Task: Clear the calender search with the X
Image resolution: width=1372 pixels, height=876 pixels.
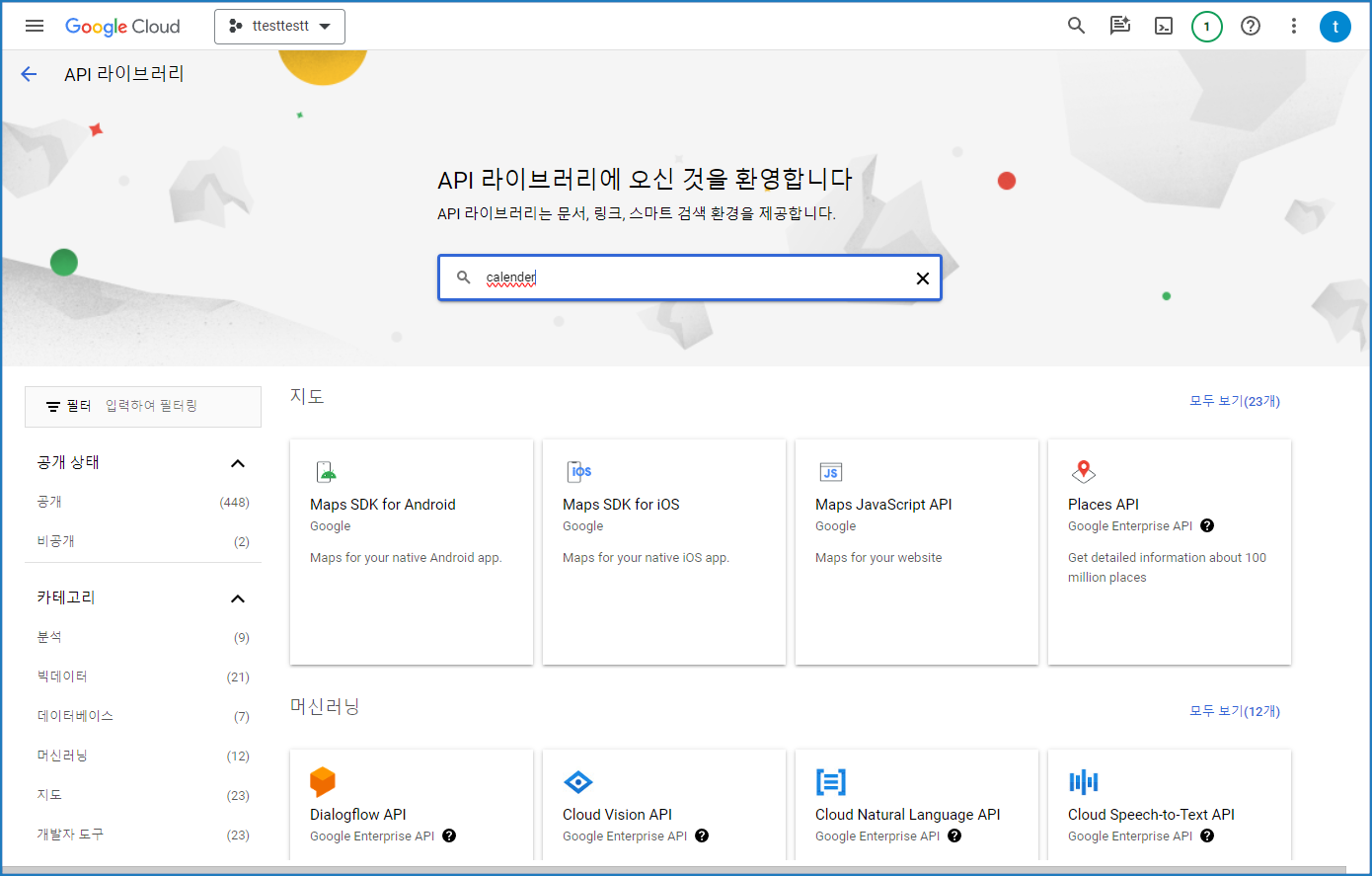Action: pyautogui.click(x=922, y=278)
